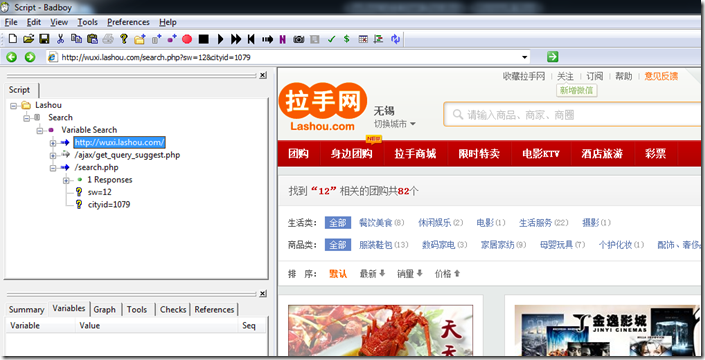Click the Value column header
This screenshot has width=705, height=360.
tap(157, 325)
